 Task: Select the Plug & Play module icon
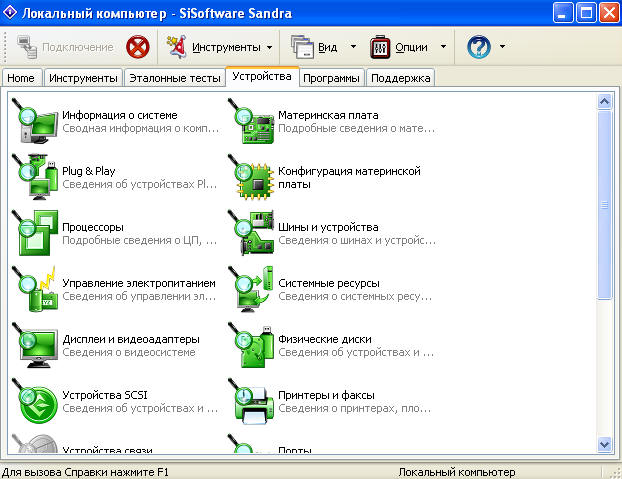[35, 177]
